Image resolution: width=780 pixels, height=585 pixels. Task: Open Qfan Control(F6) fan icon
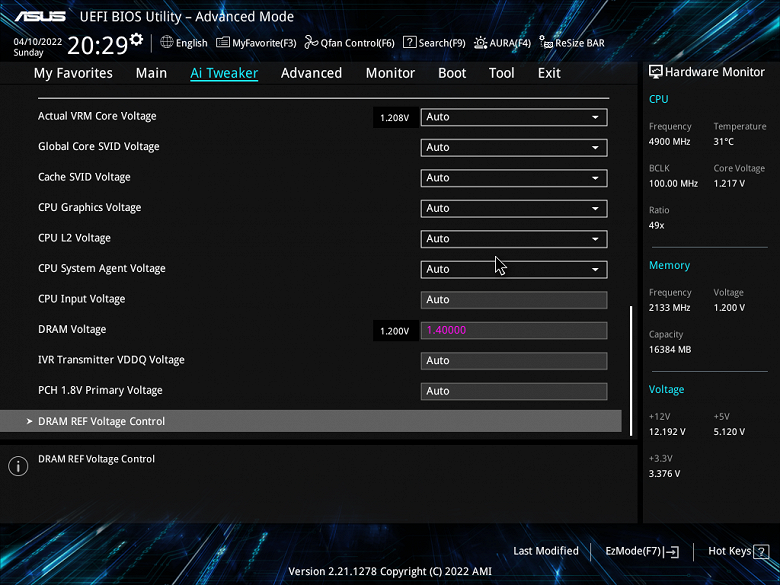(311, 42)
